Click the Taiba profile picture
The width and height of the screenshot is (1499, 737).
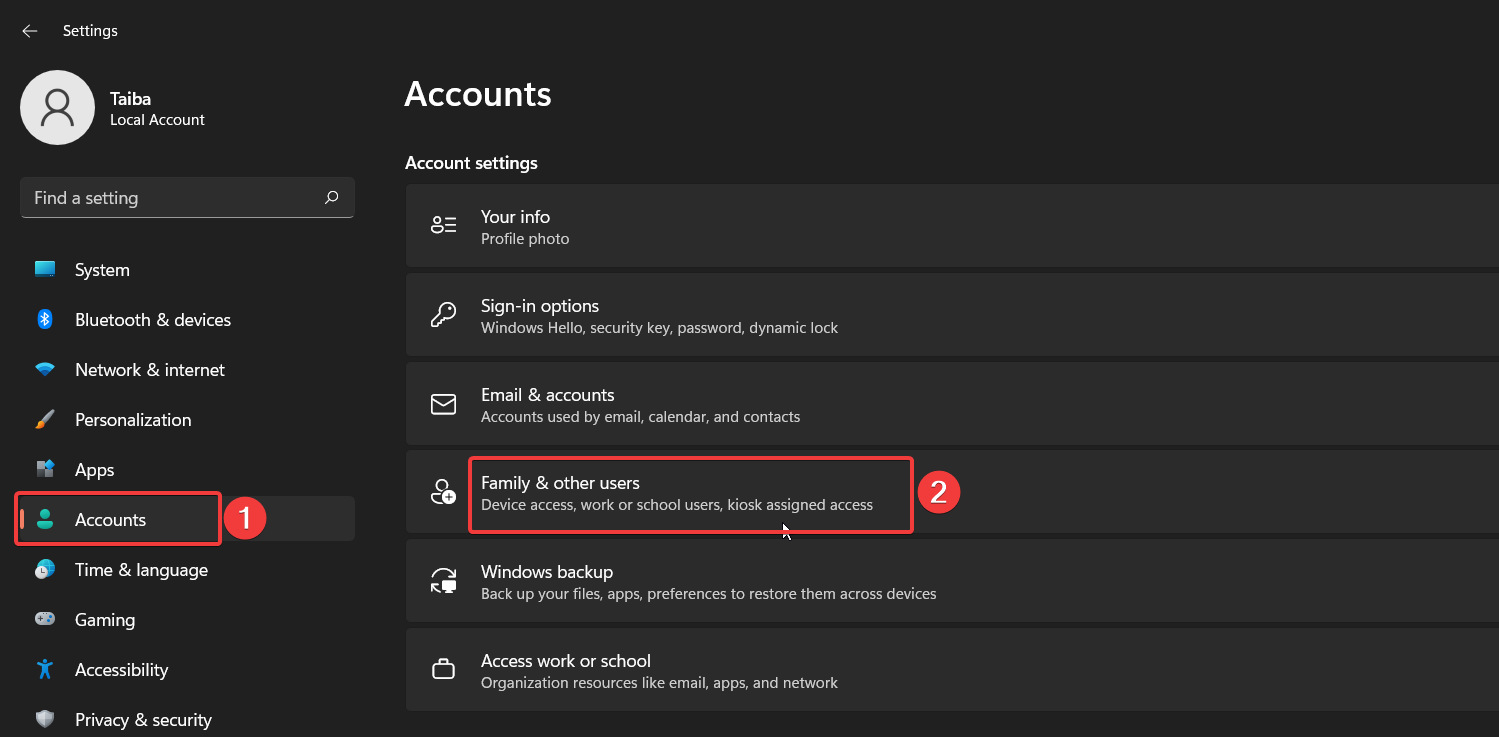(x=57, y=107)
